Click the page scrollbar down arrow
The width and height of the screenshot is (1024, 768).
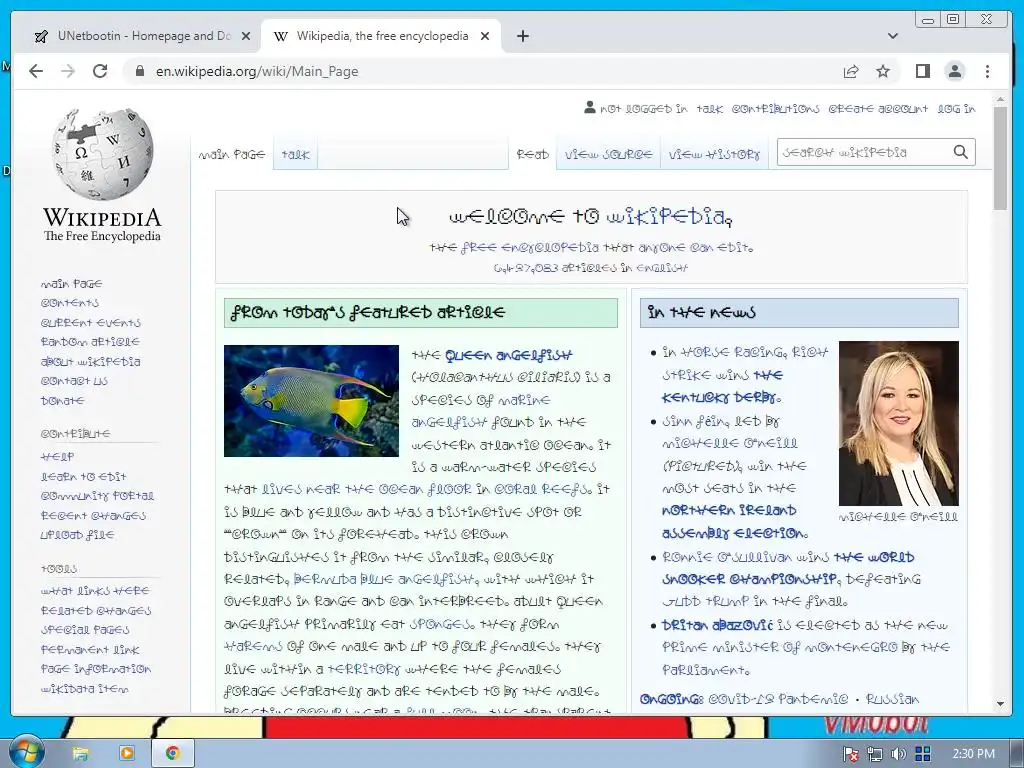tap(1000, 704)
